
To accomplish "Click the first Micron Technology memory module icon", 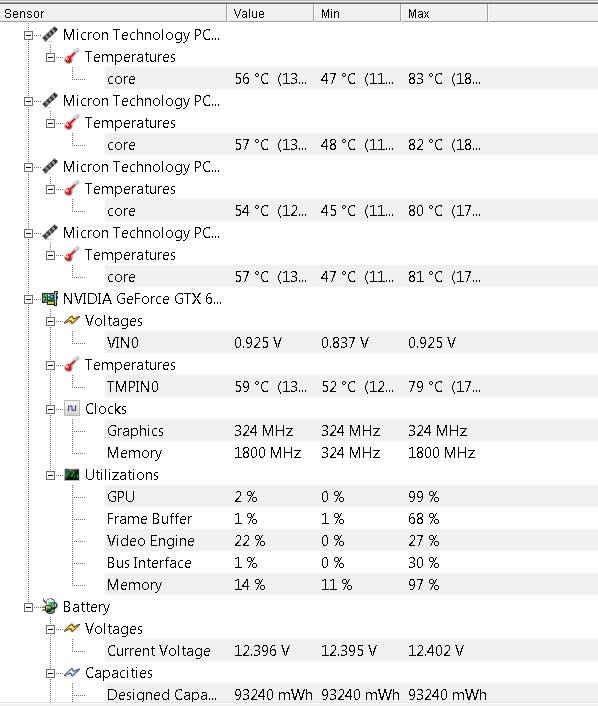I will 50,35.
